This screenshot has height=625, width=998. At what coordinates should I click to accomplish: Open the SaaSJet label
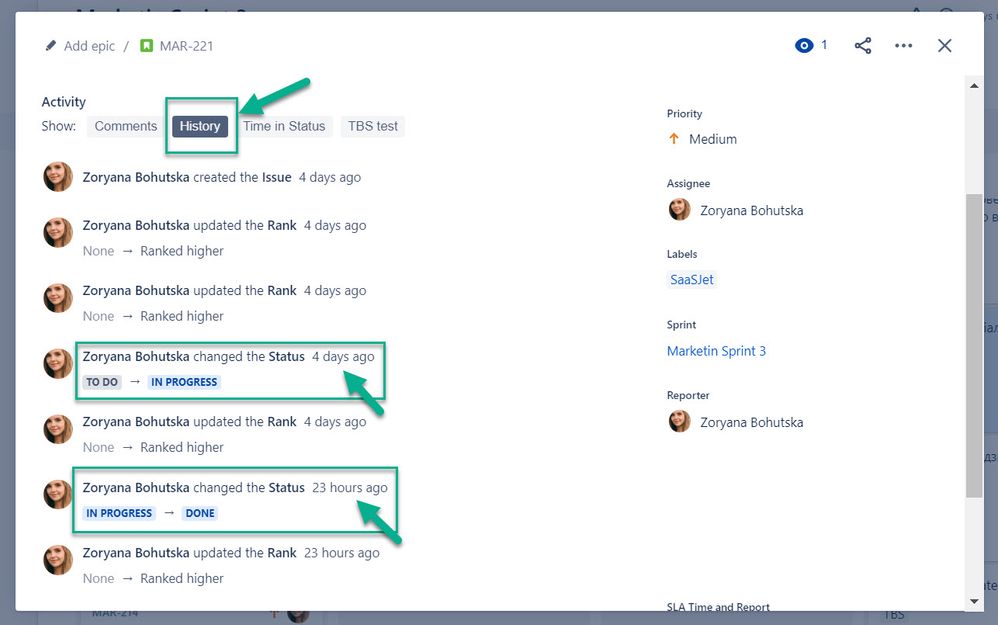692,279
